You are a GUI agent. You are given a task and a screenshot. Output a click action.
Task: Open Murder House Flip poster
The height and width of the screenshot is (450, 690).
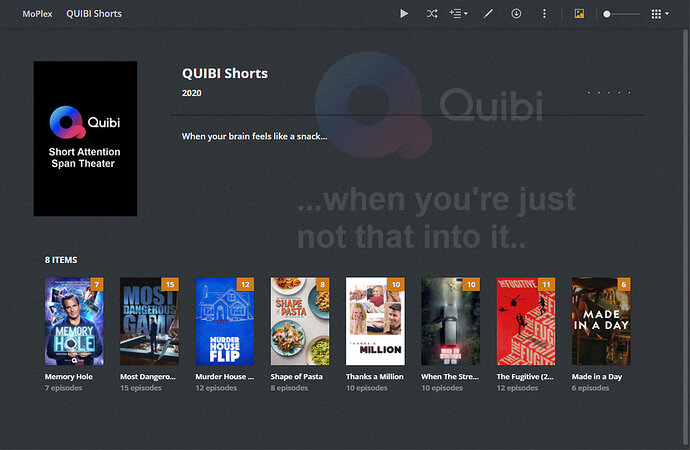point(225,321)
